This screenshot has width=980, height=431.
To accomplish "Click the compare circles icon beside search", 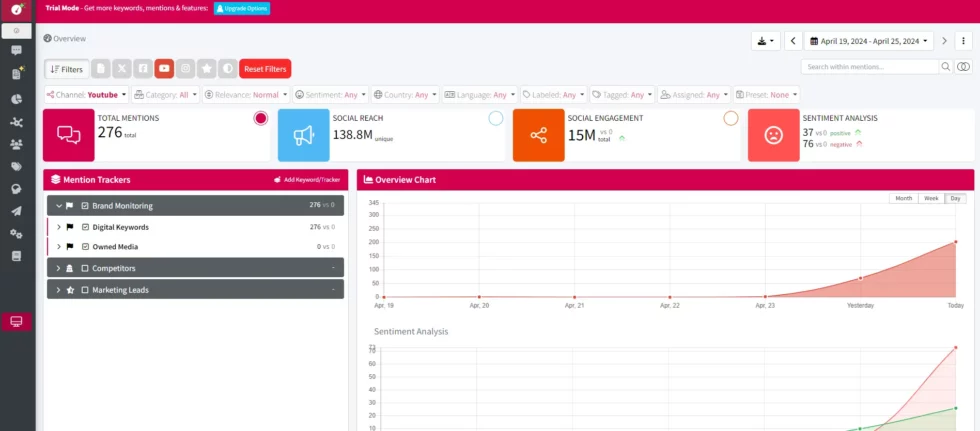I will 964,67.
